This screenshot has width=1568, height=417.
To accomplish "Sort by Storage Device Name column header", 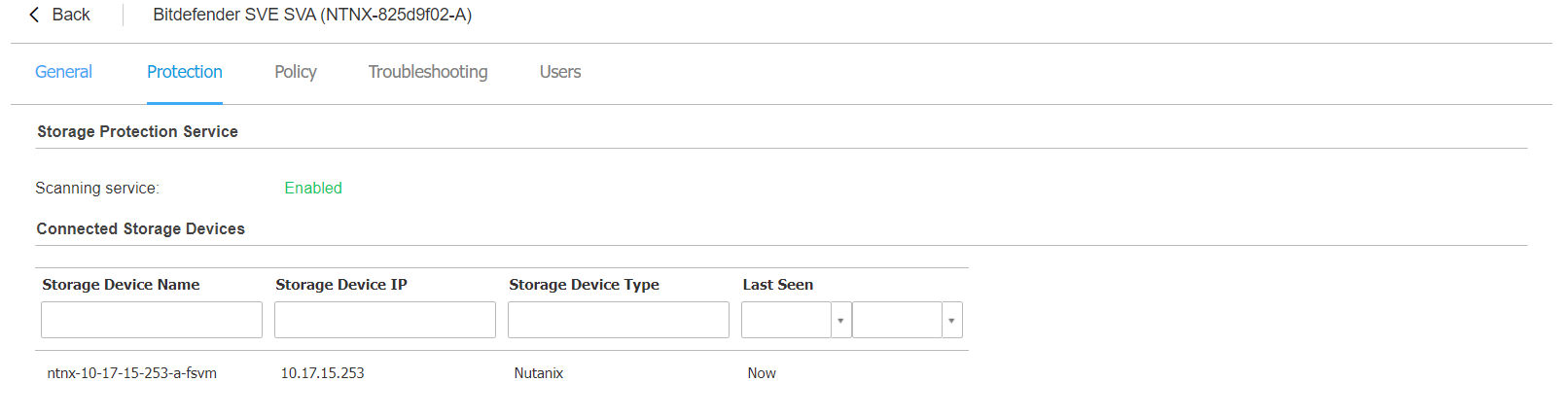I will pos(121,285).
